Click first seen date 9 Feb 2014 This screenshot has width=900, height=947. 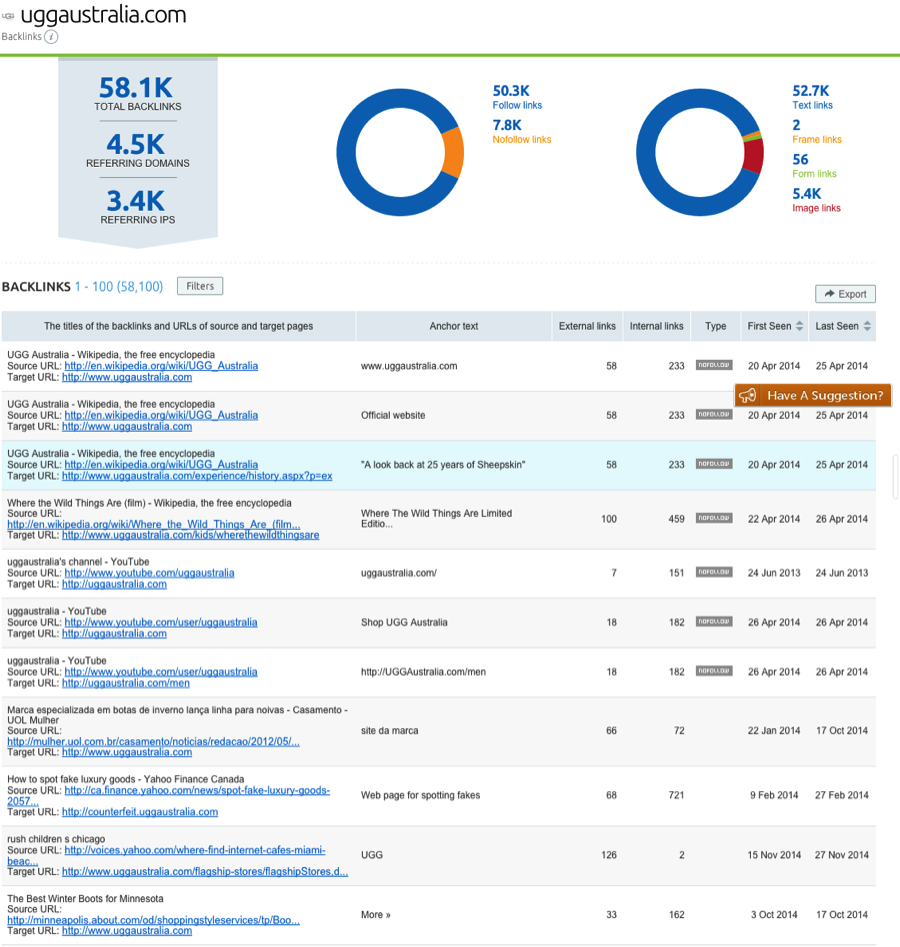coord(774,795)
